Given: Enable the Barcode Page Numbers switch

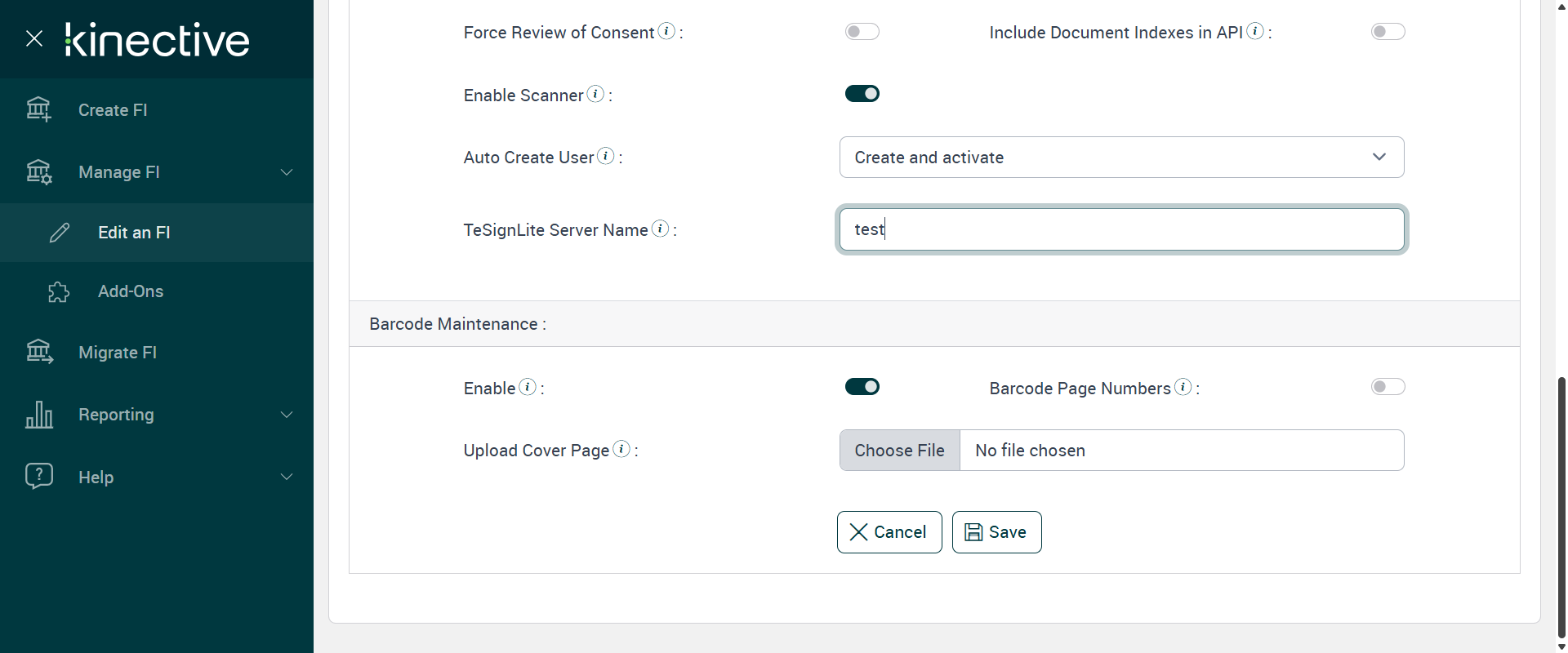Looking at the screenshot, I should pyautogui.click(x=1388, y=387).
